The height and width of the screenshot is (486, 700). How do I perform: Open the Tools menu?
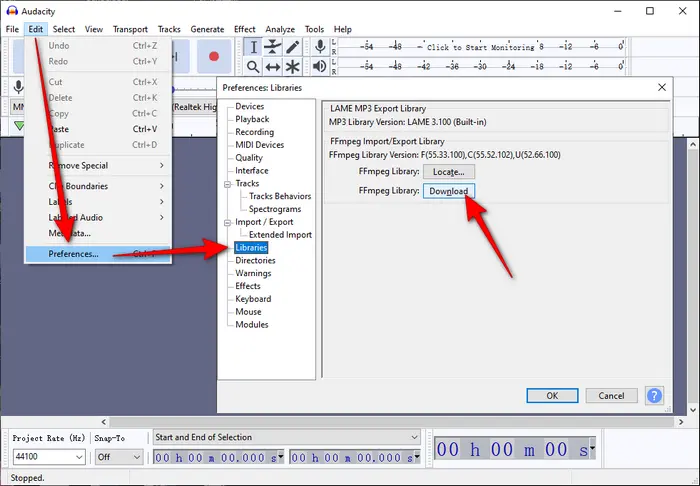(x=314, y=29)
